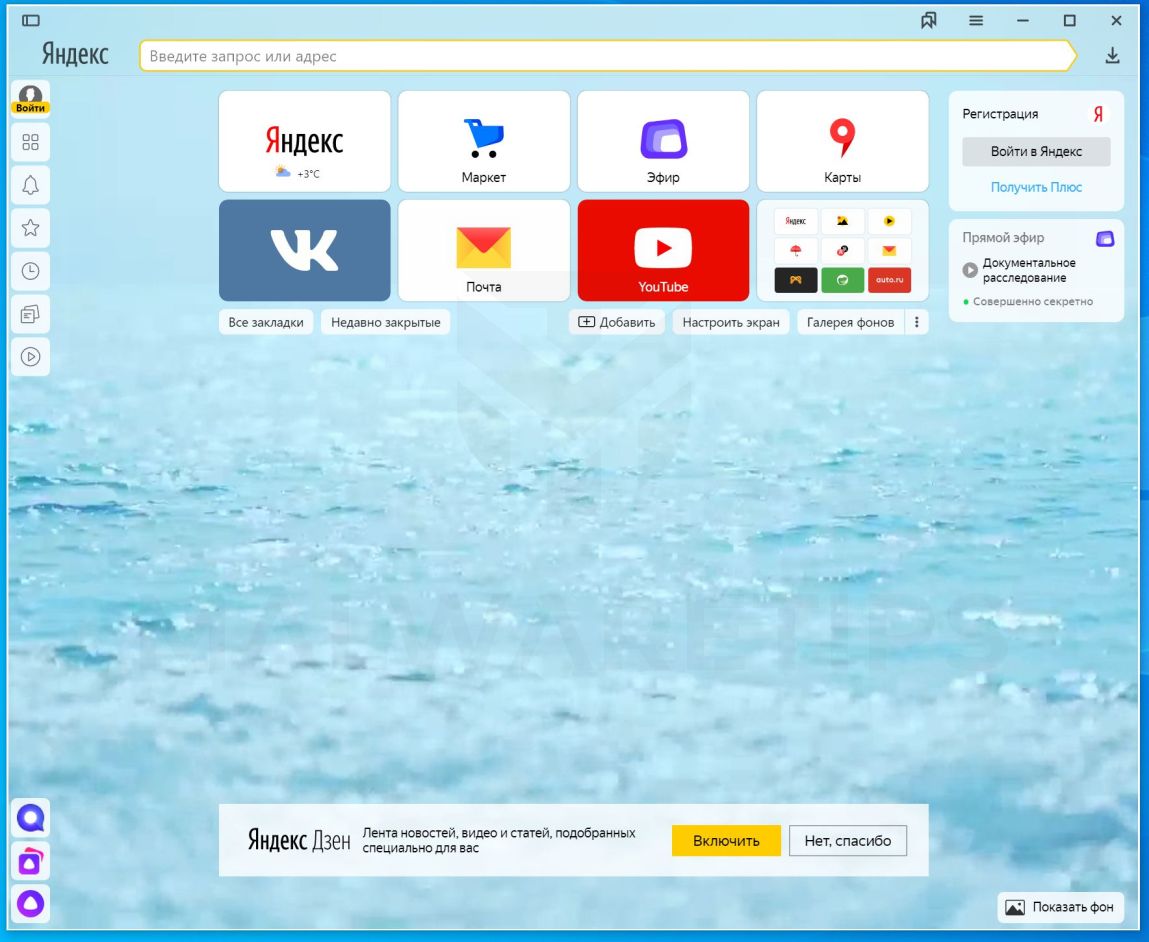This screenshot has height=942, width=1149.
Task: Open the video play icon in sidebar
Action: pos(30,357)
